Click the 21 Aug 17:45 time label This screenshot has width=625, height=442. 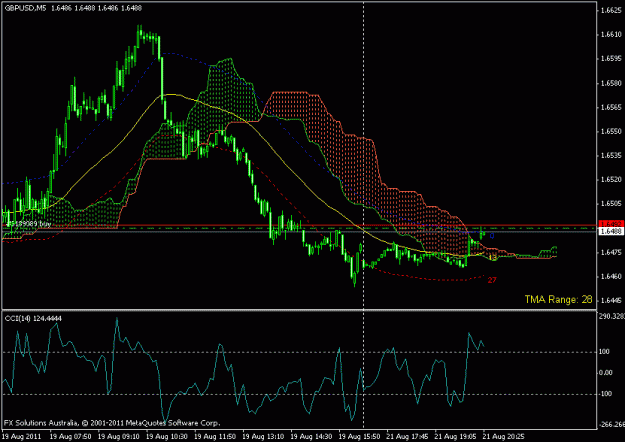[408, 436]
